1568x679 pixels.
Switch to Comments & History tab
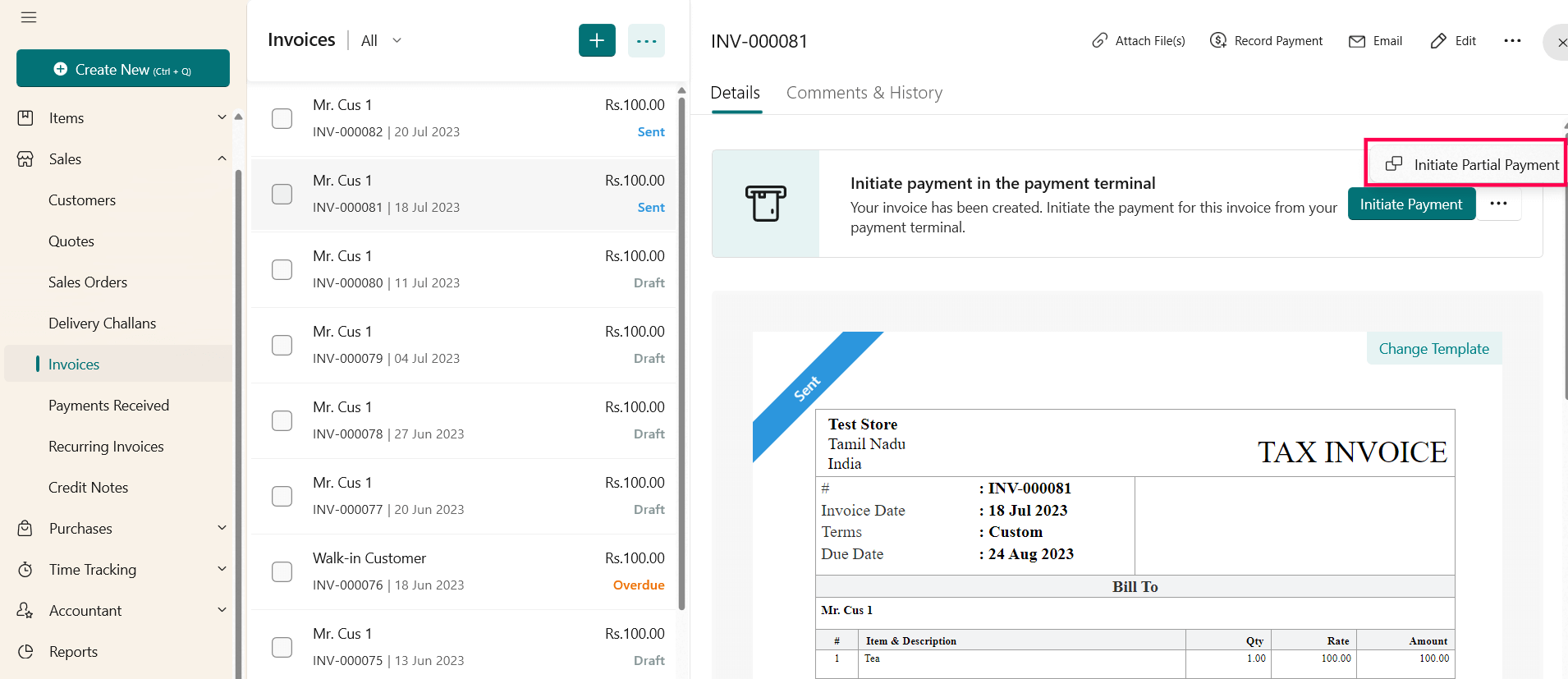864,93
